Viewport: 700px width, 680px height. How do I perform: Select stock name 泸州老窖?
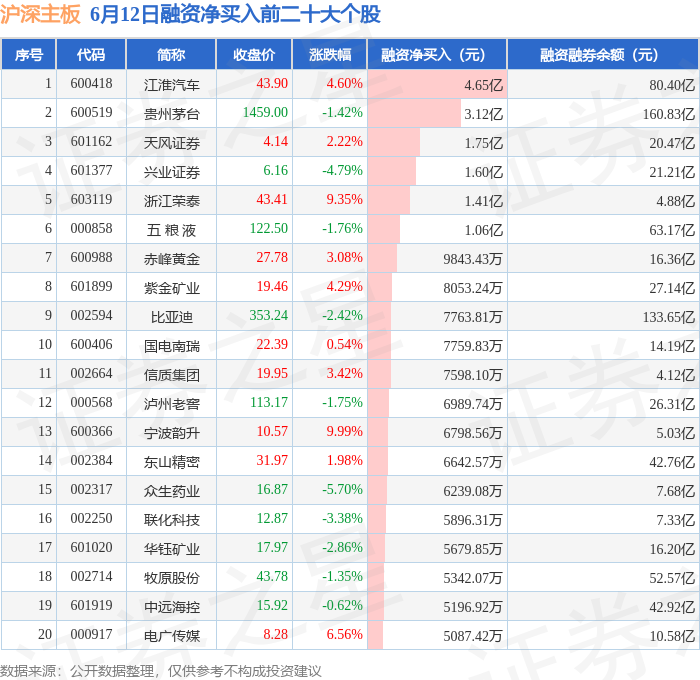click(x=171, y=404)
